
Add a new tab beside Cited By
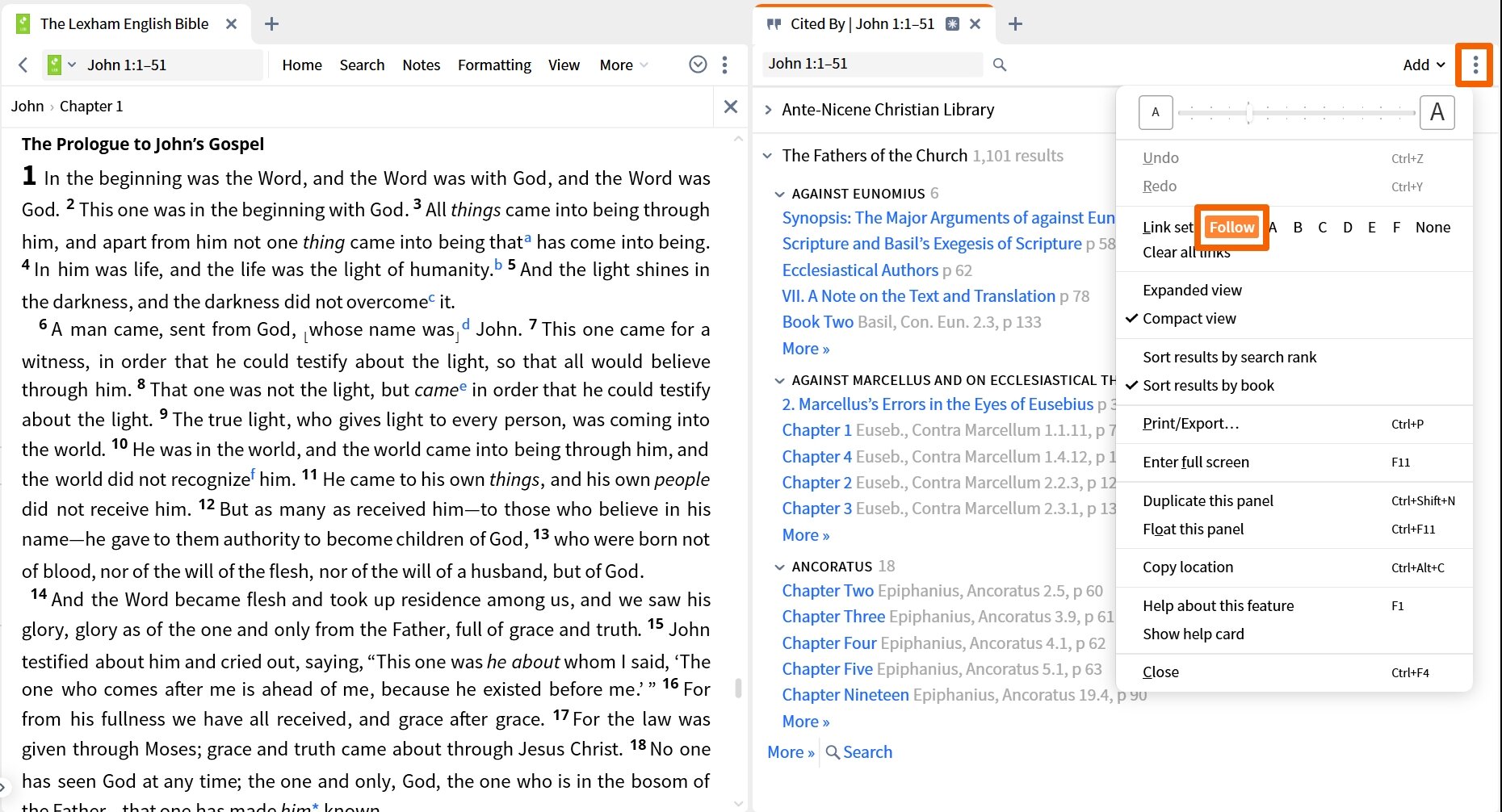[x=1015, y=24]
